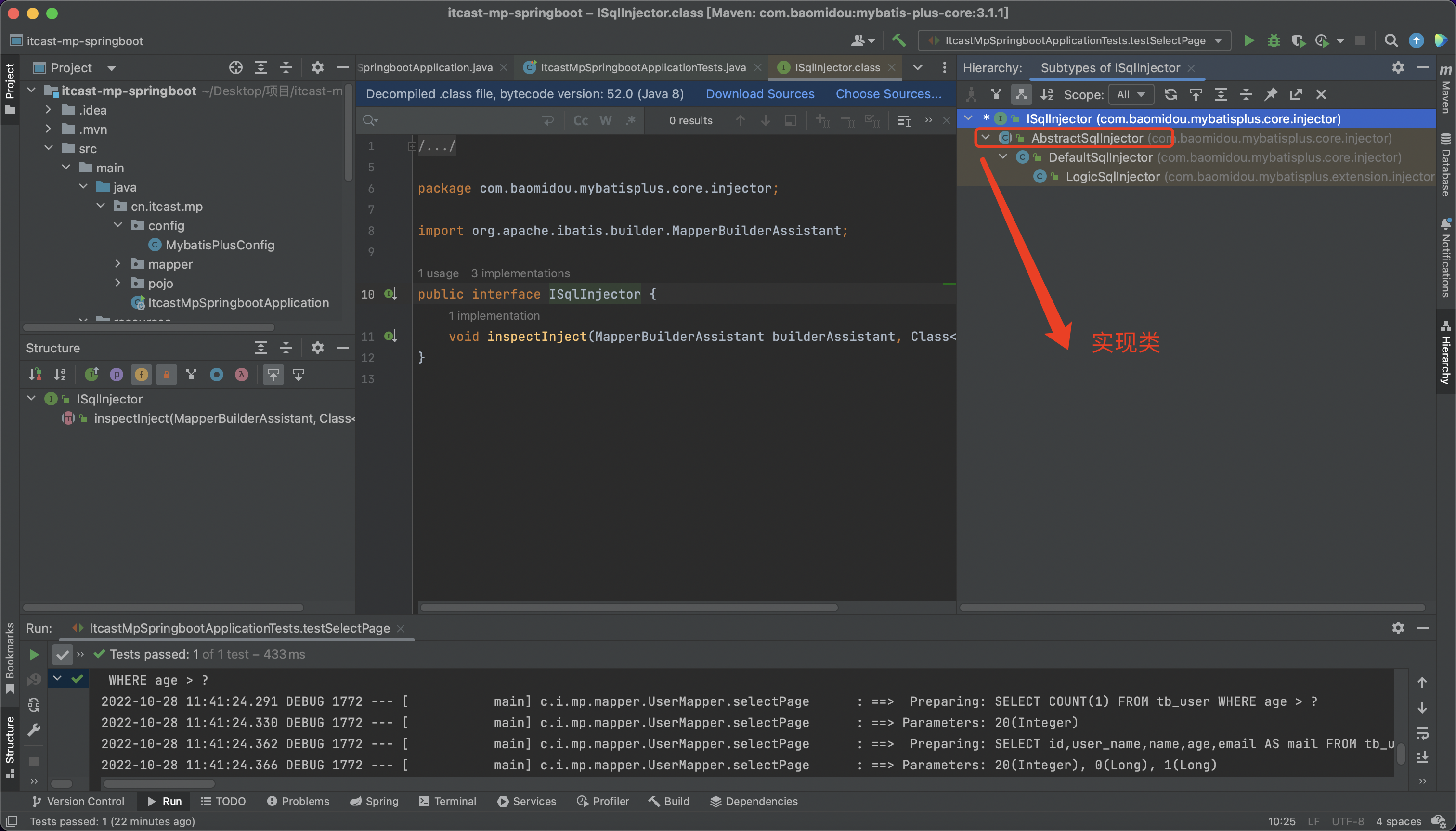This screenshot has height=831, width=1456.
Task: Click the green Run button in toolbar
Action: tap(1249, 40)
